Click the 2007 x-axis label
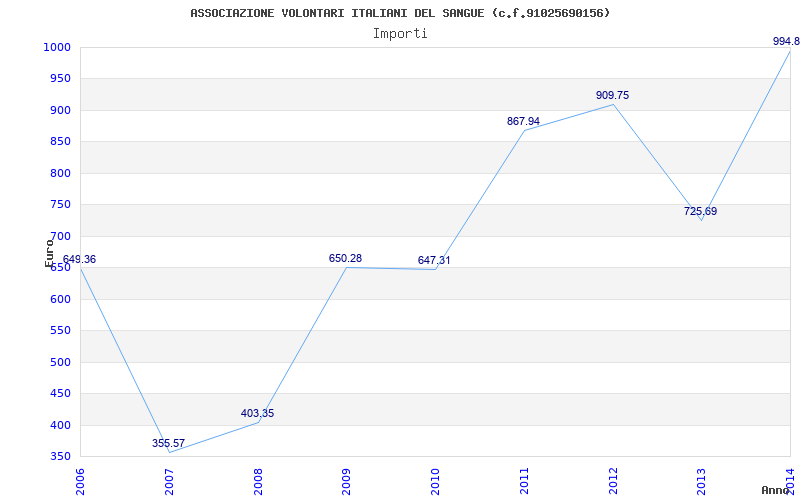Viewport: 800px width, 500px height. 169,481
